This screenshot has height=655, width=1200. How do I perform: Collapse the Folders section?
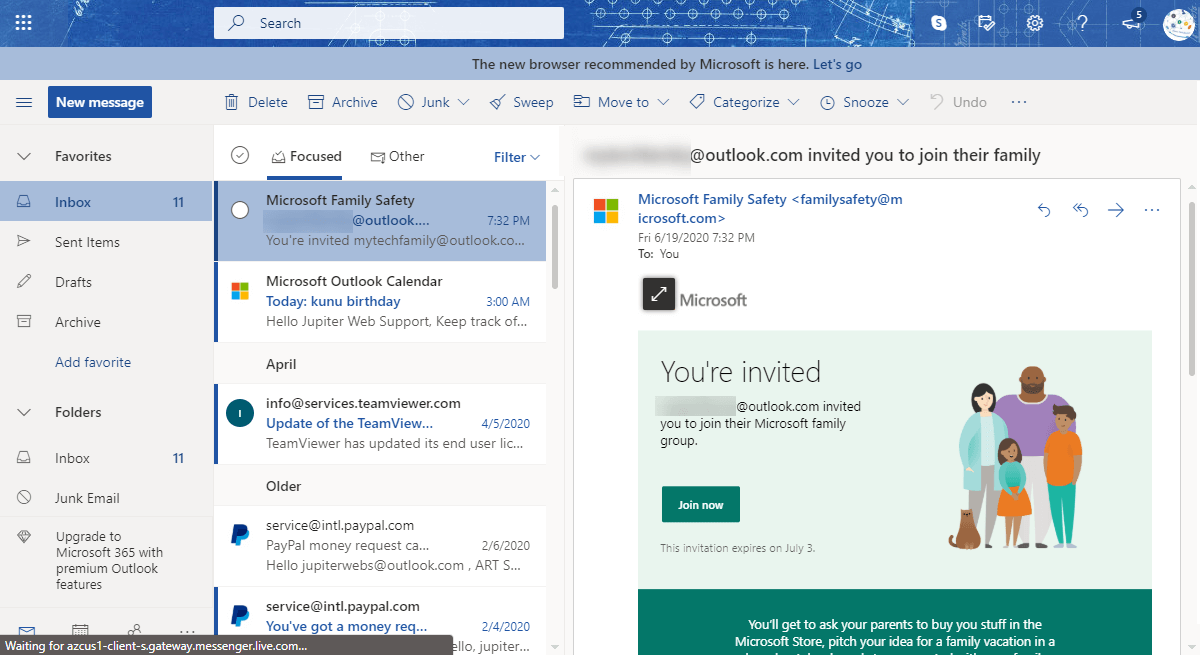click(x=25, y=412)
